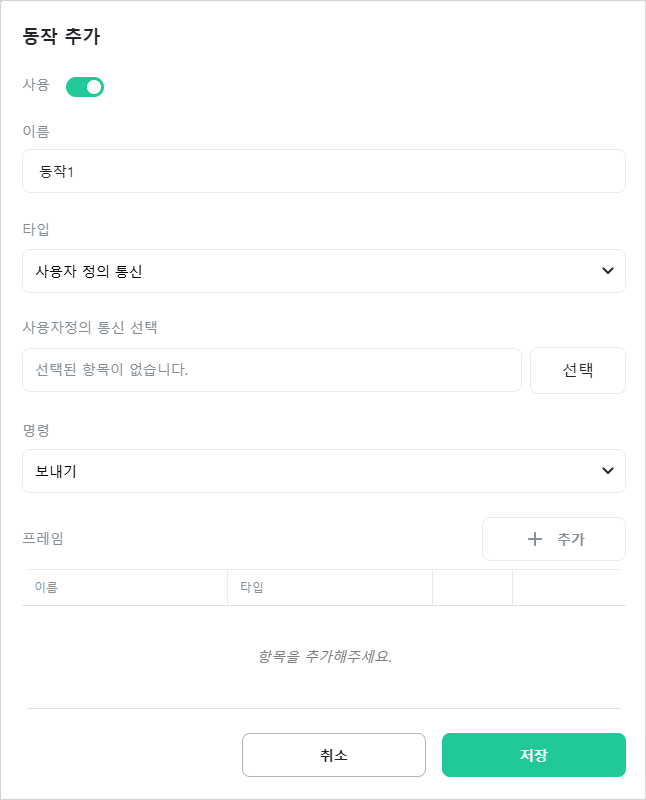Open the 명령 dropdown showing 보내기

pos(324,471)
